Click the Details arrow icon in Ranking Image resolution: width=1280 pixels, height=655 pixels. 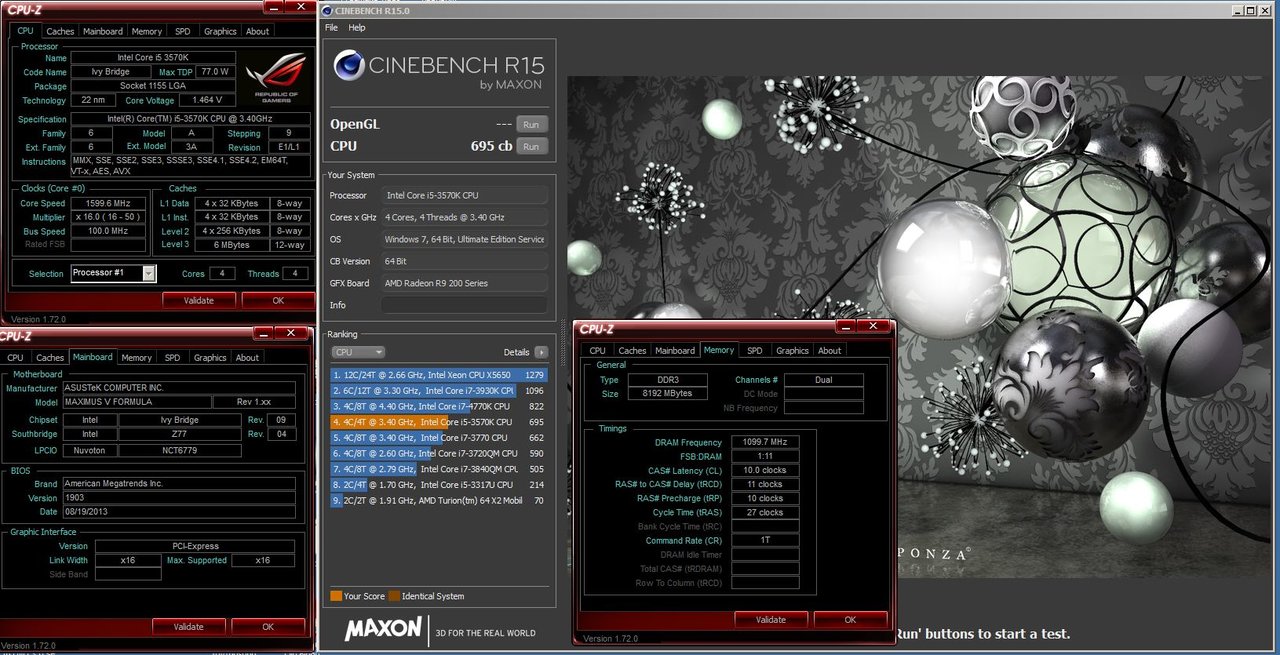point(542,352)
